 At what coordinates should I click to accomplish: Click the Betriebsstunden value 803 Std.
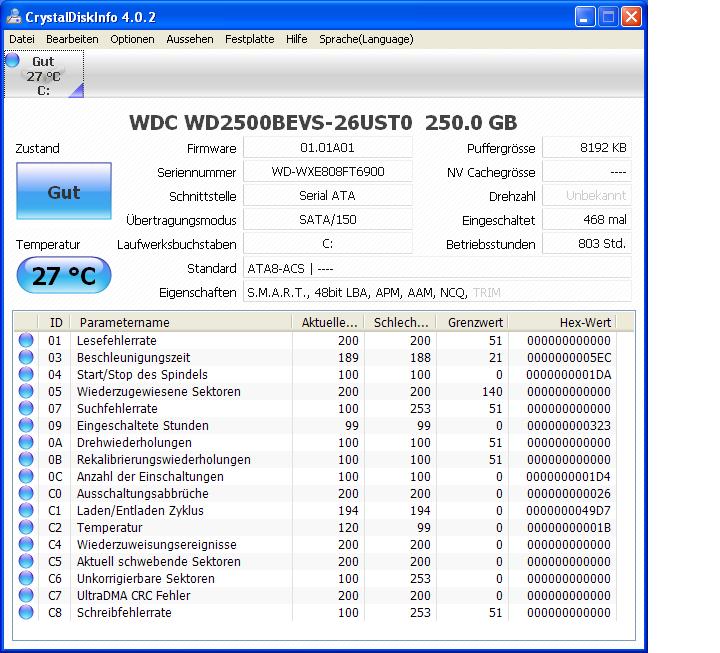tap(587, 243)
